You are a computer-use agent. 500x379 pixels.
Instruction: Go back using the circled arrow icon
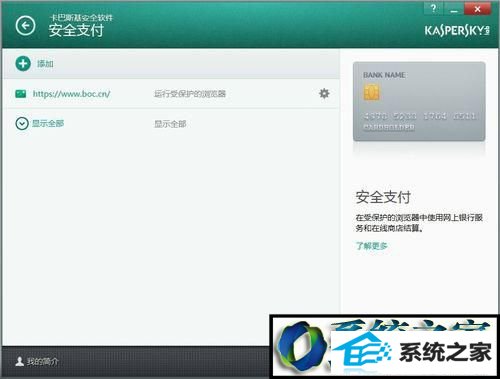coord(25,26)
